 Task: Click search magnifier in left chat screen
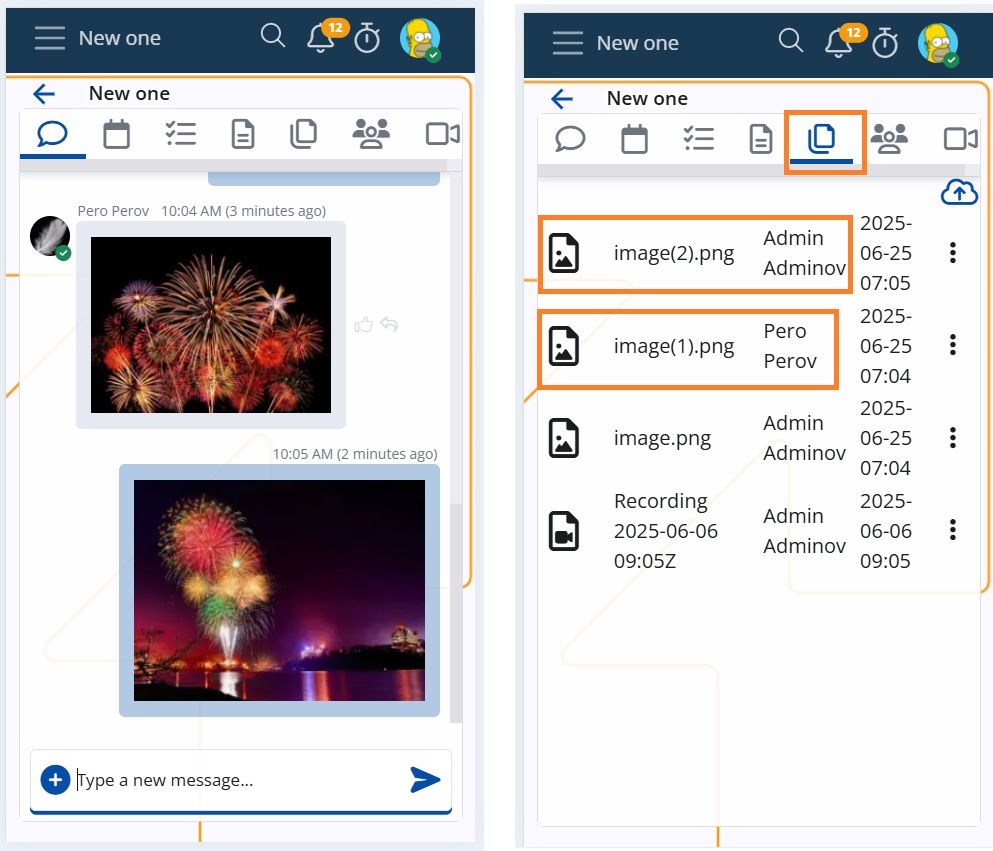pos(273,35)
